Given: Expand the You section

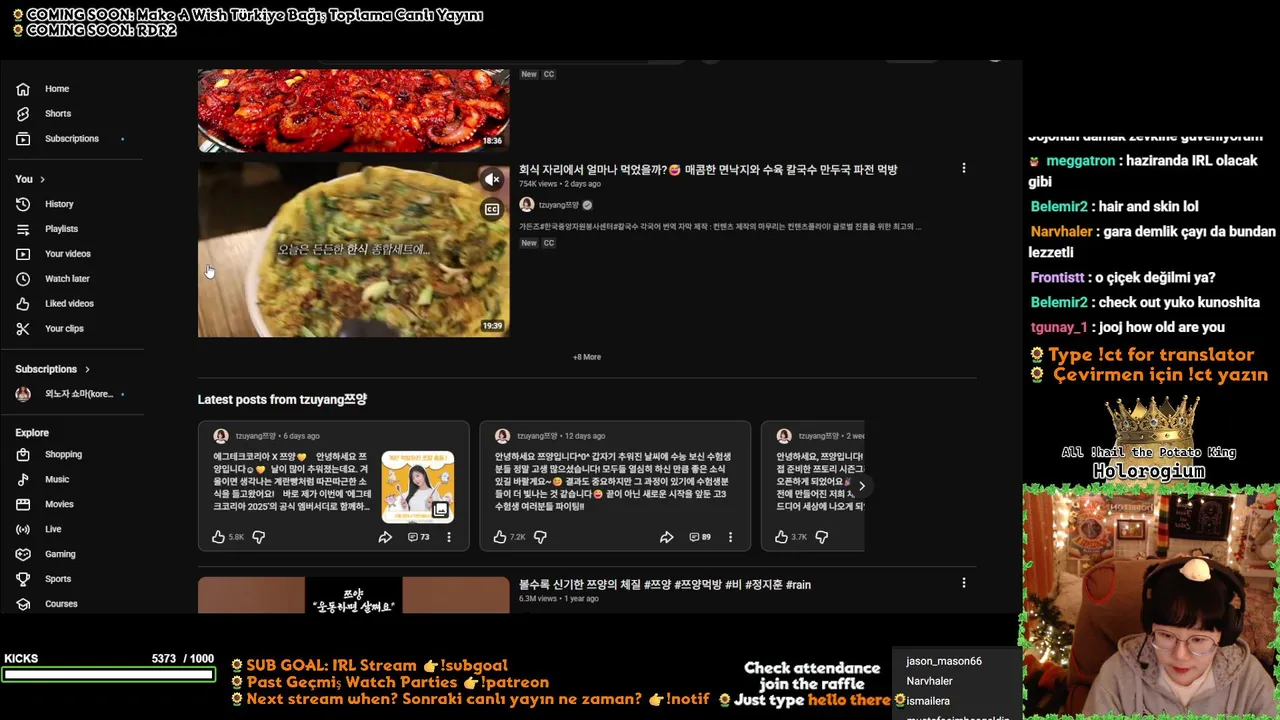Looking at the screenshot, I should [30, 179].
